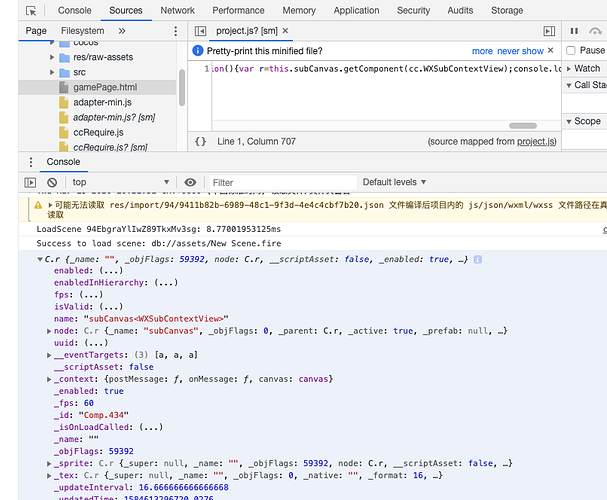Click the info icon in pretty-print bar

197,51
